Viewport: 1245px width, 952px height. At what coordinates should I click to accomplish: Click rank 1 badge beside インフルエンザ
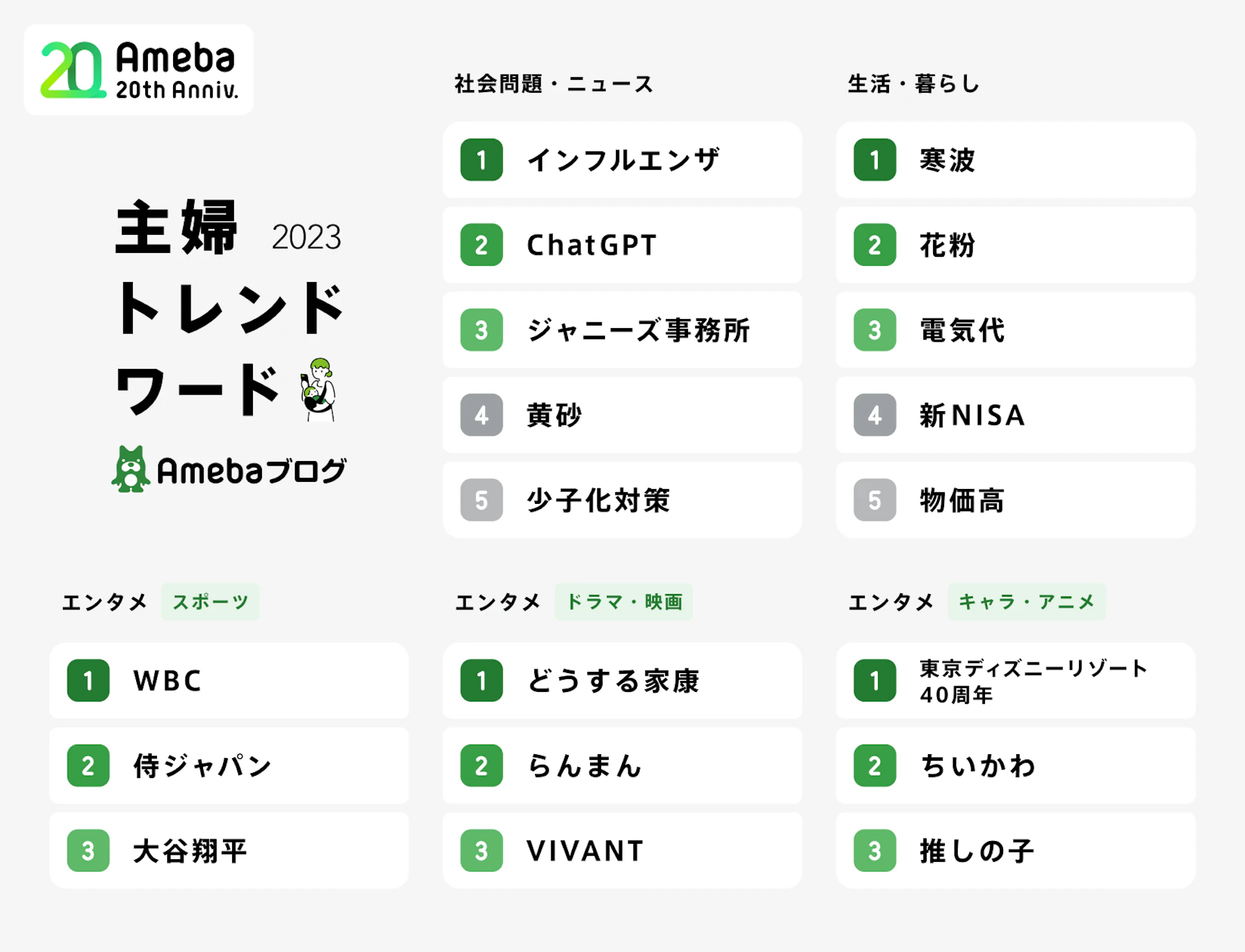(x=481, y=160)
